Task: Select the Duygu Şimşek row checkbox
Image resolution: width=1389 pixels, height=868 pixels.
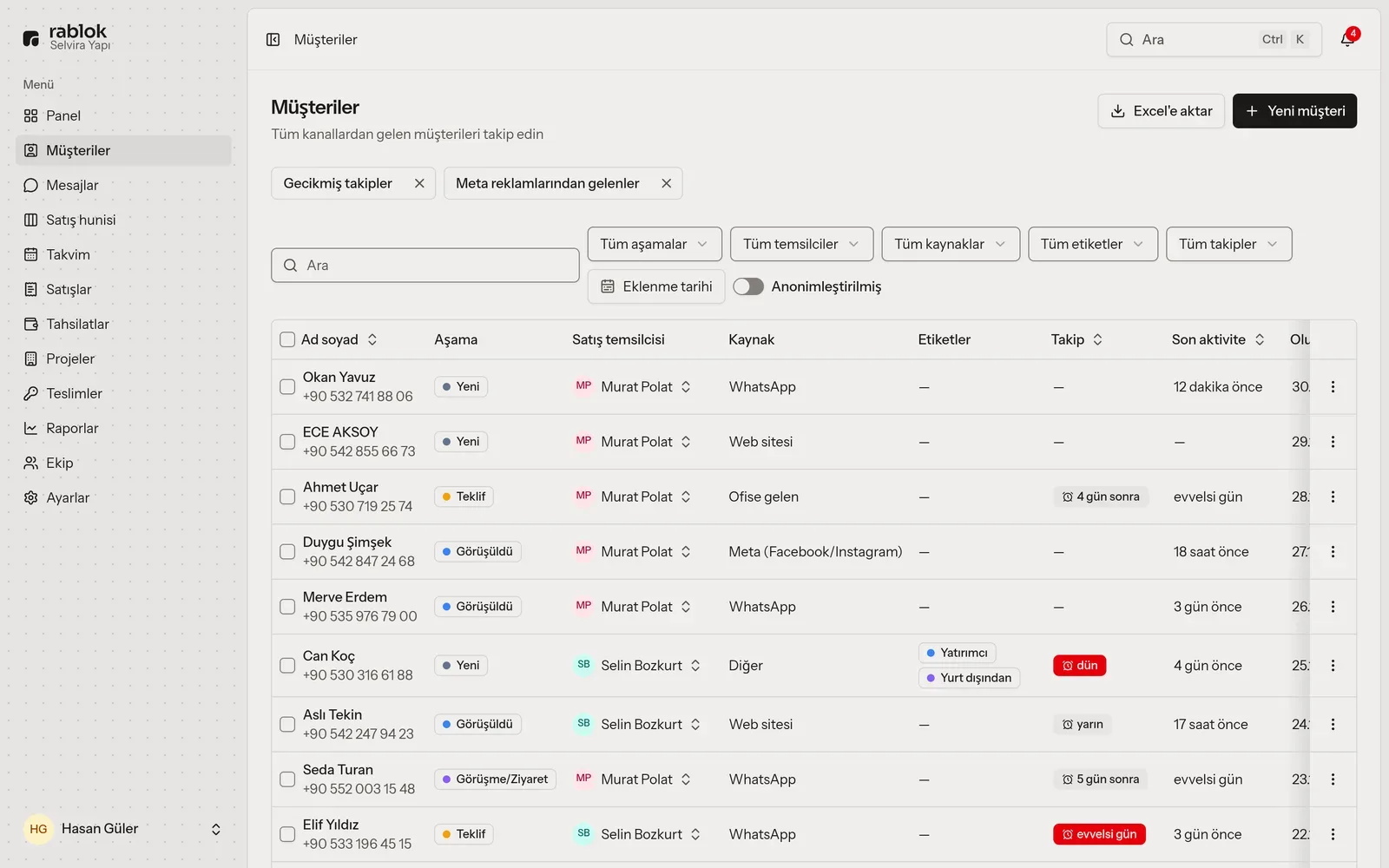Action: (287, 552)
